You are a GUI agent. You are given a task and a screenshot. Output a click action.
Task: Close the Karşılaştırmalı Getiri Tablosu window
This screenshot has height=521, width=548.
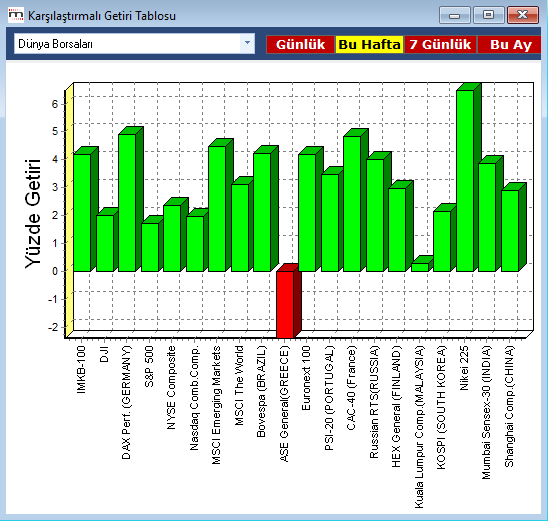522,15
